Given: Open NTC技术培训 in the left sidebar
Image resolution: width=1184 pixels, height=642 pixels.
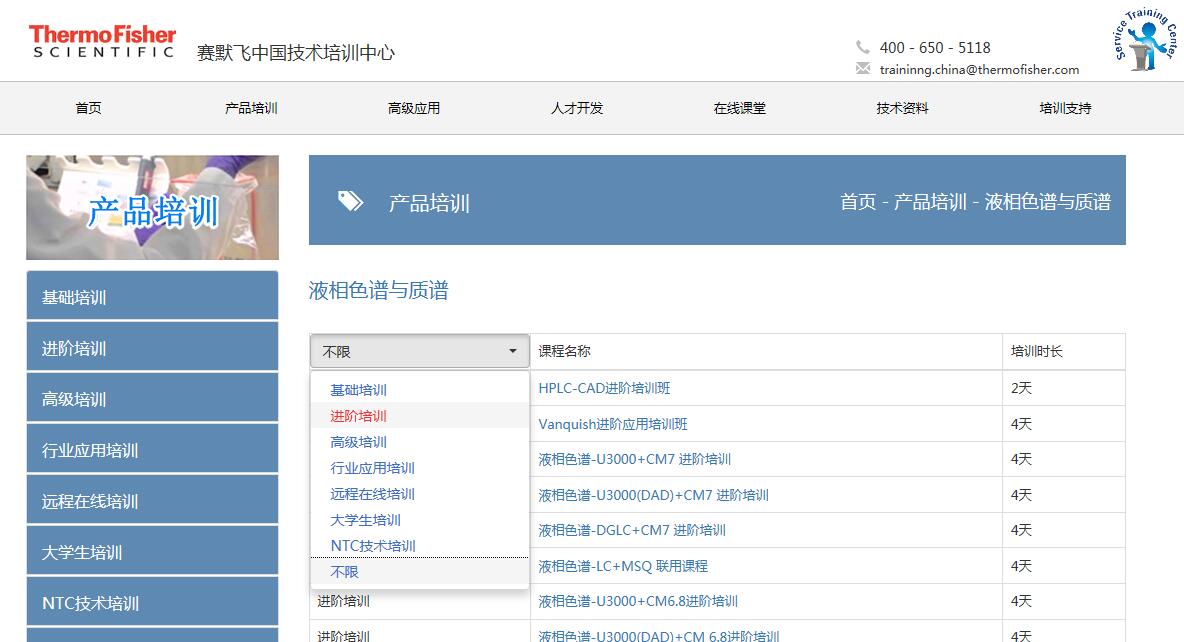Looking at the screenshot, I should coord(153,602).
